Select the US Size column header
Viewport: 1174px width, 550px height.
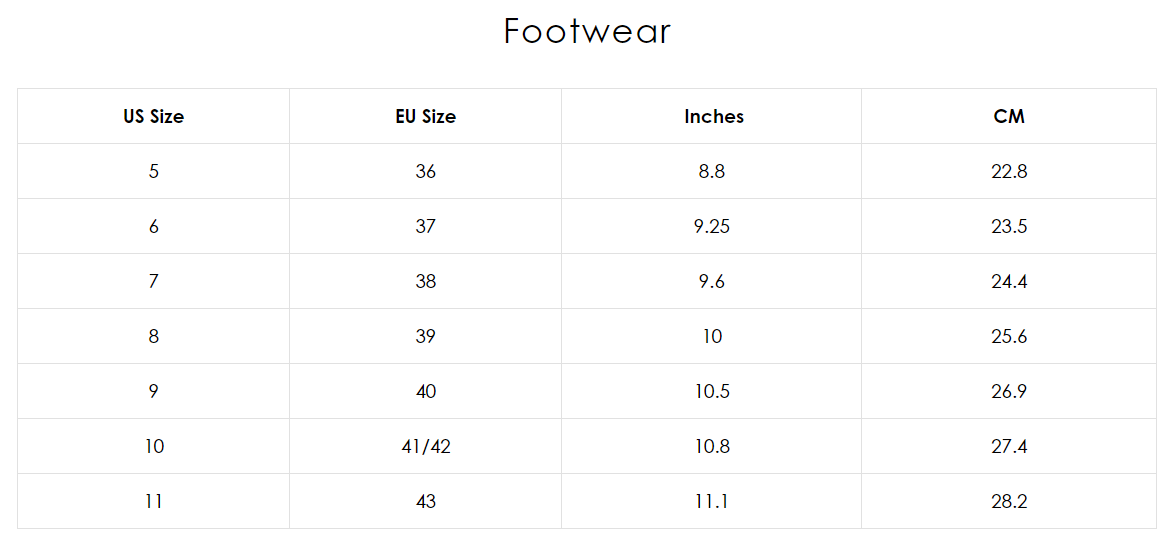(x=154, y=116)
